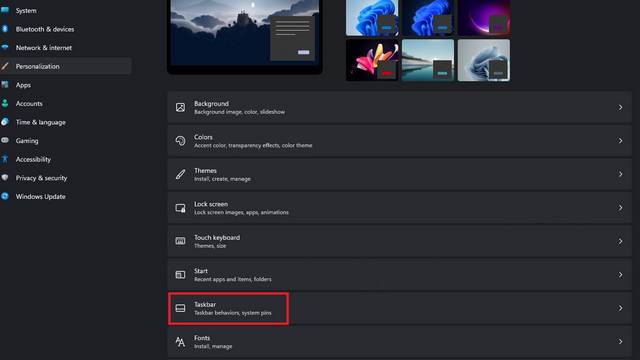Open the Background settings icon
The height and width of the screenshot is (360, 640).
180,107
